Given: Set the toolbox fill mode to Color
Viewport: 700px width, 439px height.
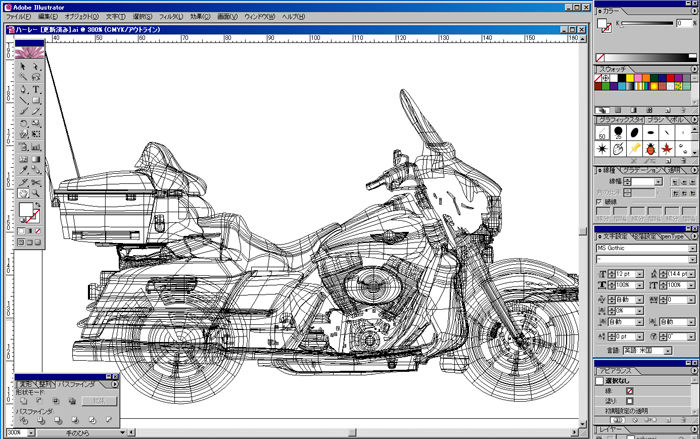Looking at the screenshot, I should (x=21, y=231).
